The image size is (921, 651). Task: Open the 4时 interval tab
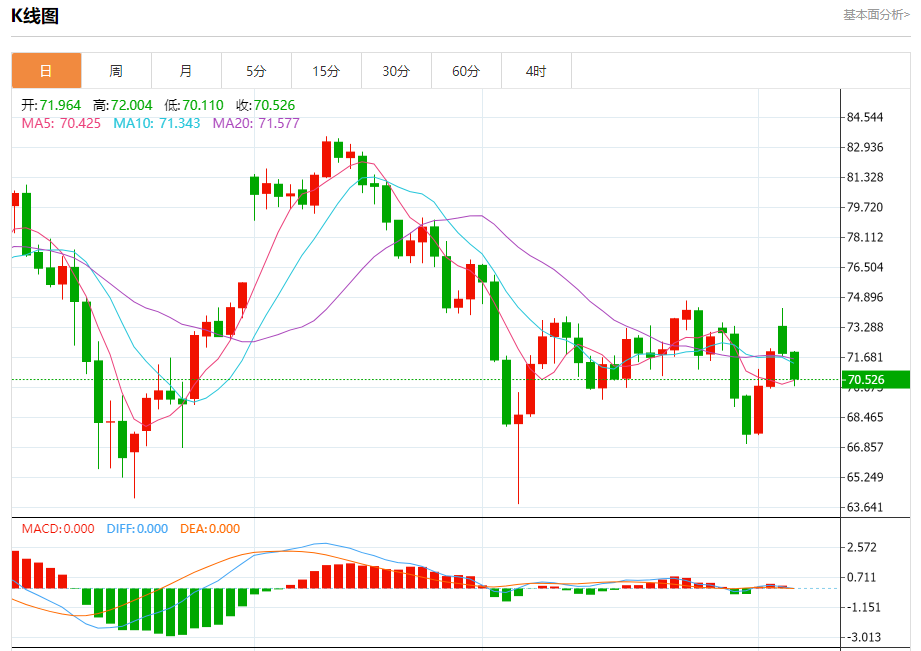[536, 71]
